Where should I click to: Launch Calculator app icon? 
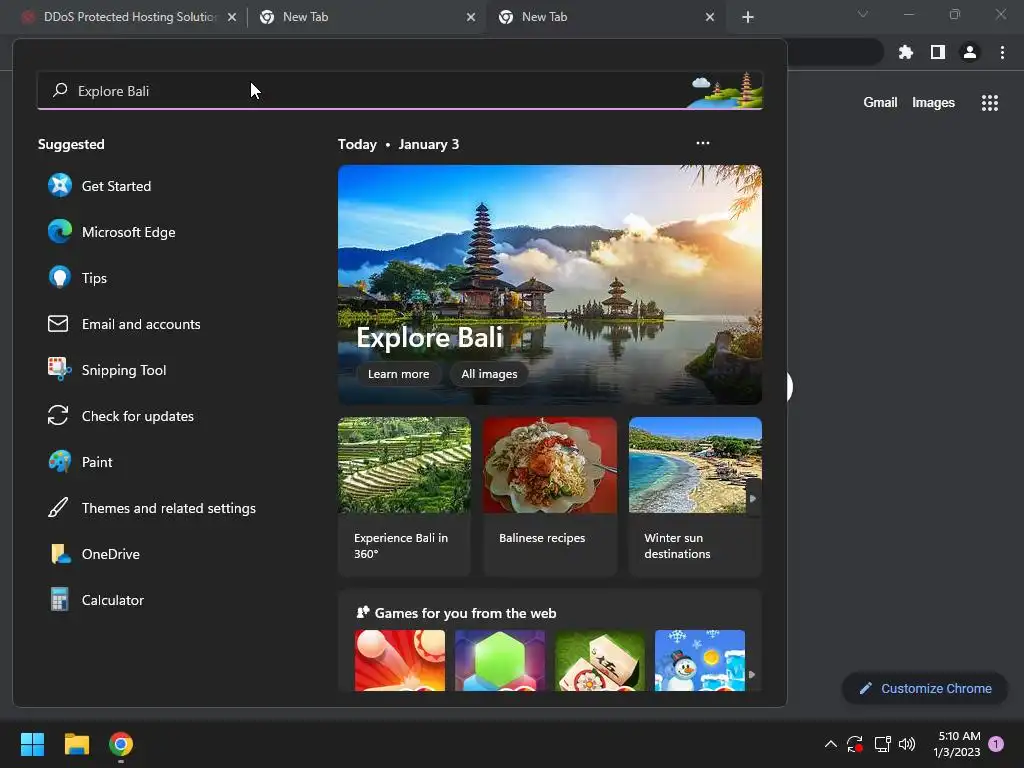pyautogui.click(x=59, y=600)
